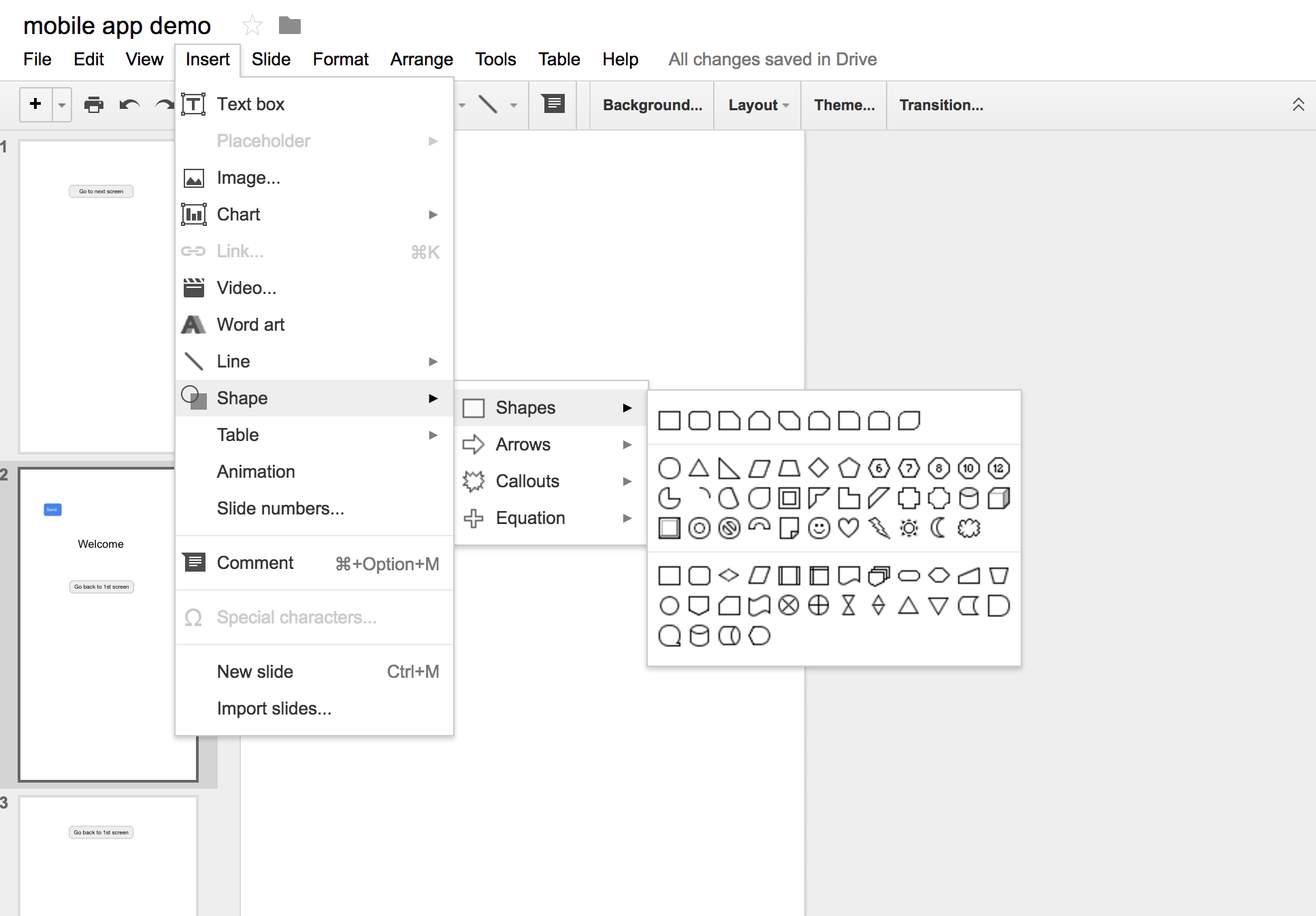Choose the lightning bolt shape
1316x916 pixels.
click(878, 528)
